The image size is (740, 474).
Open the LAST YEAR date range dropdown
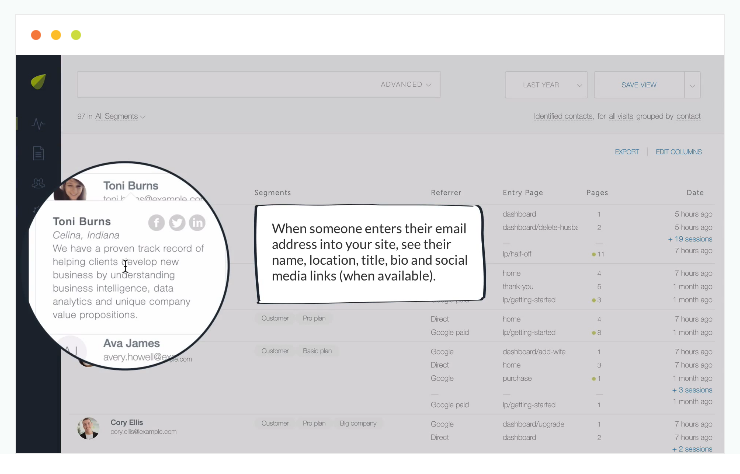click(546, 85)
